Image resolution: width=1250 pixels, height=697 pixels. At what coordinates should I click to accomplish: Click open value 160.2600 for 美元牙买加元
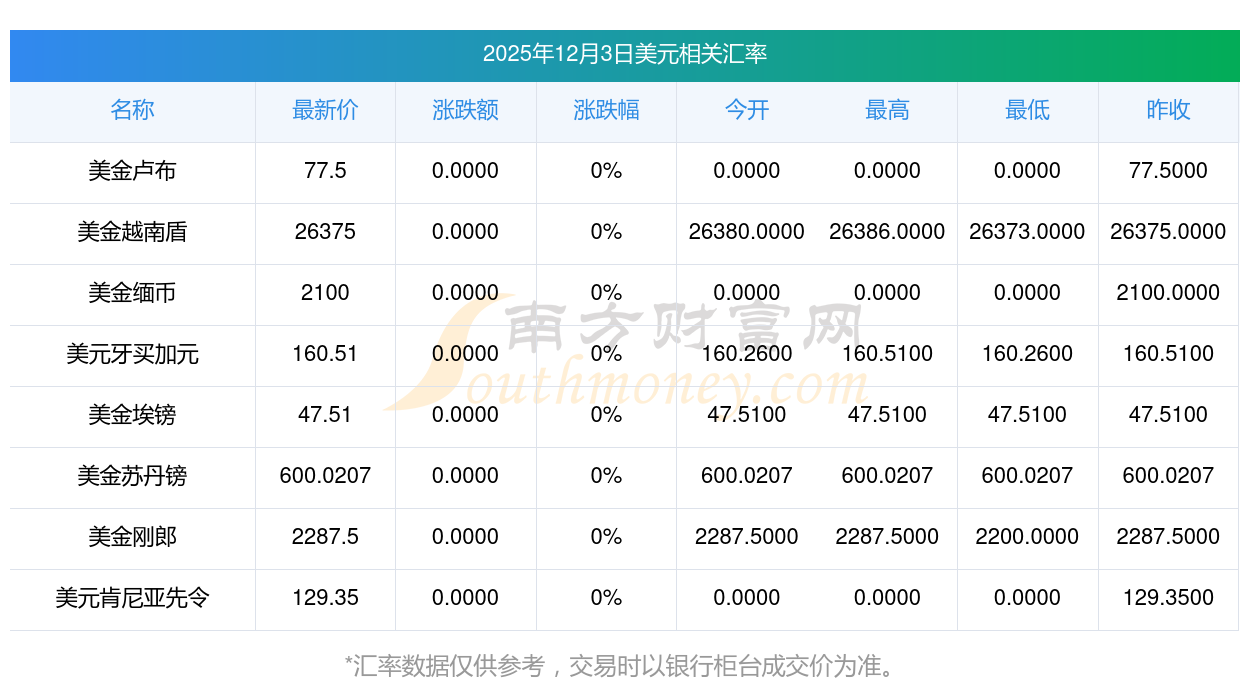[747, 354]
